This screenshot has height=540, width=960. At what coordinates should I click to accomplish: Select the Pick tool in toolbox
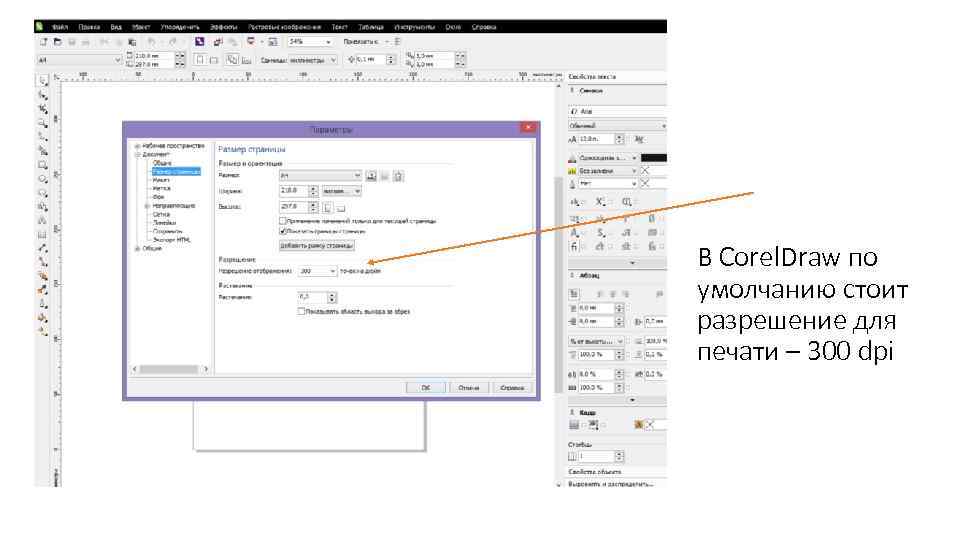click(x=43, y=81)
